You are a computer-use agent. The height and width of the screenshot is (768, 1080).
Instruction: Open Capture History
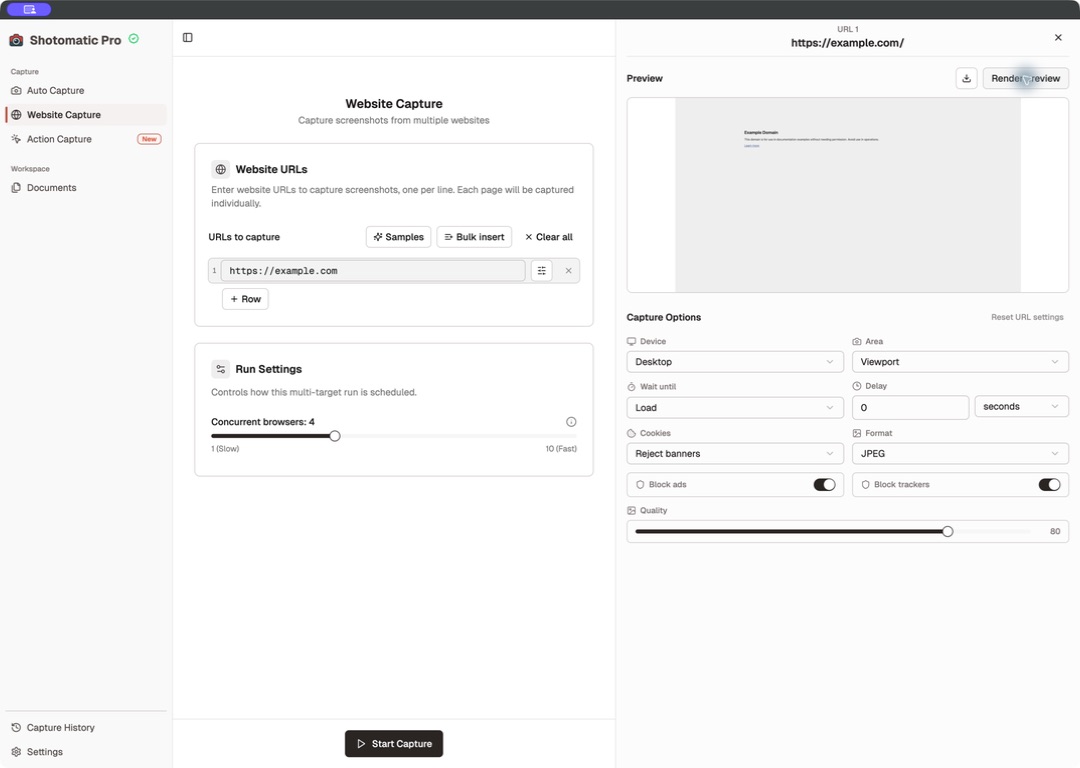[x=85, y=727]
